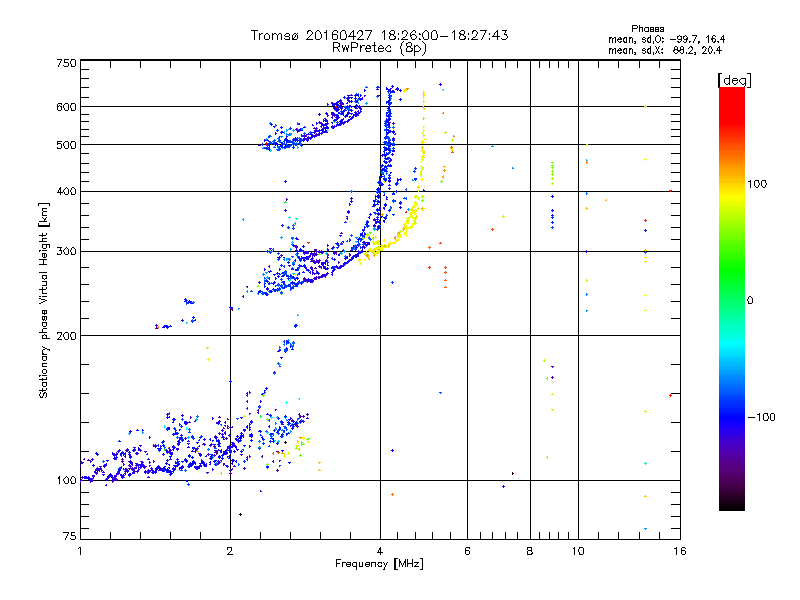The width and height of the screenshot is (800, 600).
Task: Click the '300' y-axis tick label
Action: pyautogui.click(x=66, y=251)
